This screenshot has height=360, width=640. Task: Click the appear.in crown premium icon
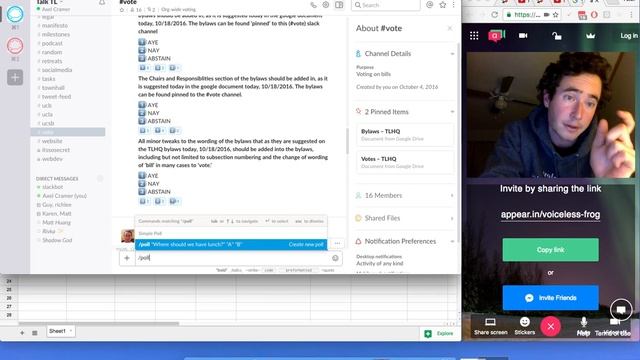[x=590, y=36]
